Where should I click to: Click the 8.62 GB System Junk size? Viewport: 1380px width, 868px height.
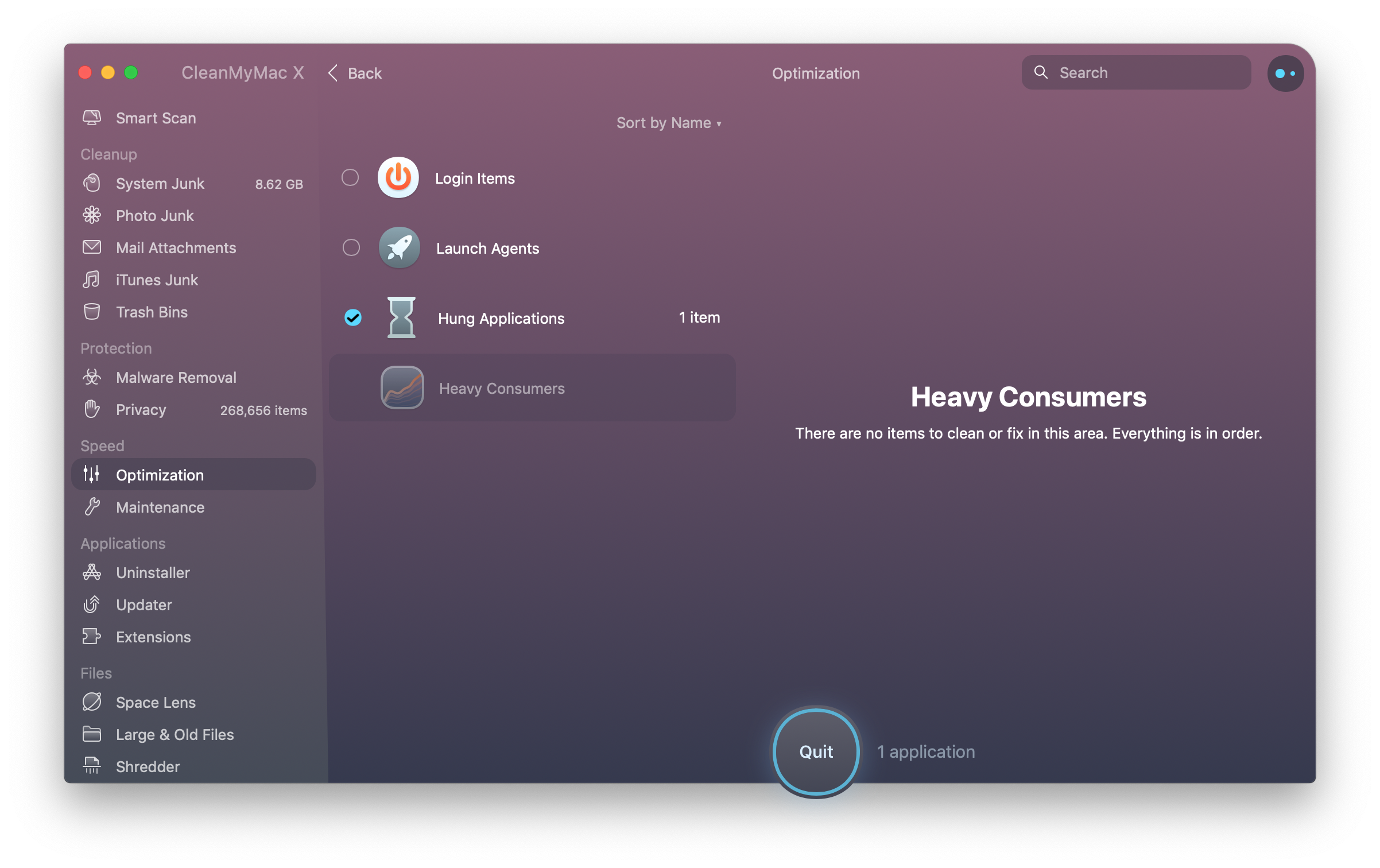(279, 184)
